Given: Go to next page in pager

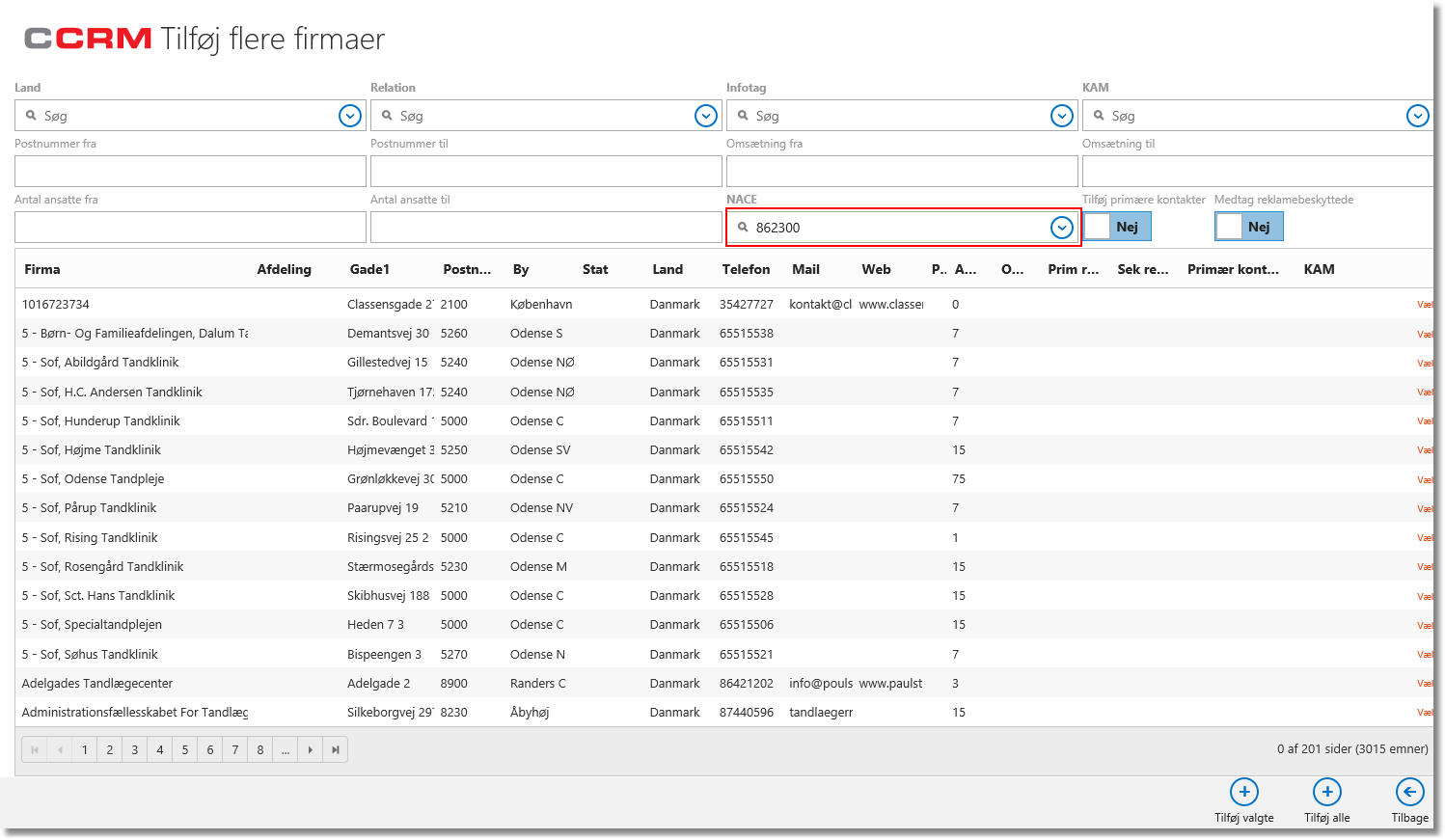Looking at the screenshot, I should pyautogui.click(x=310, y=749).
